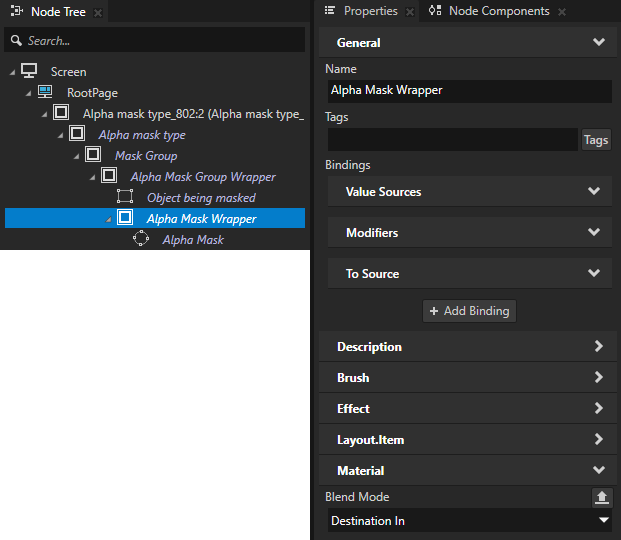Viewport: 621px width, 540px height.
Task: Expand the Value Sources bindings section
Action: click(x=470, y=191)
